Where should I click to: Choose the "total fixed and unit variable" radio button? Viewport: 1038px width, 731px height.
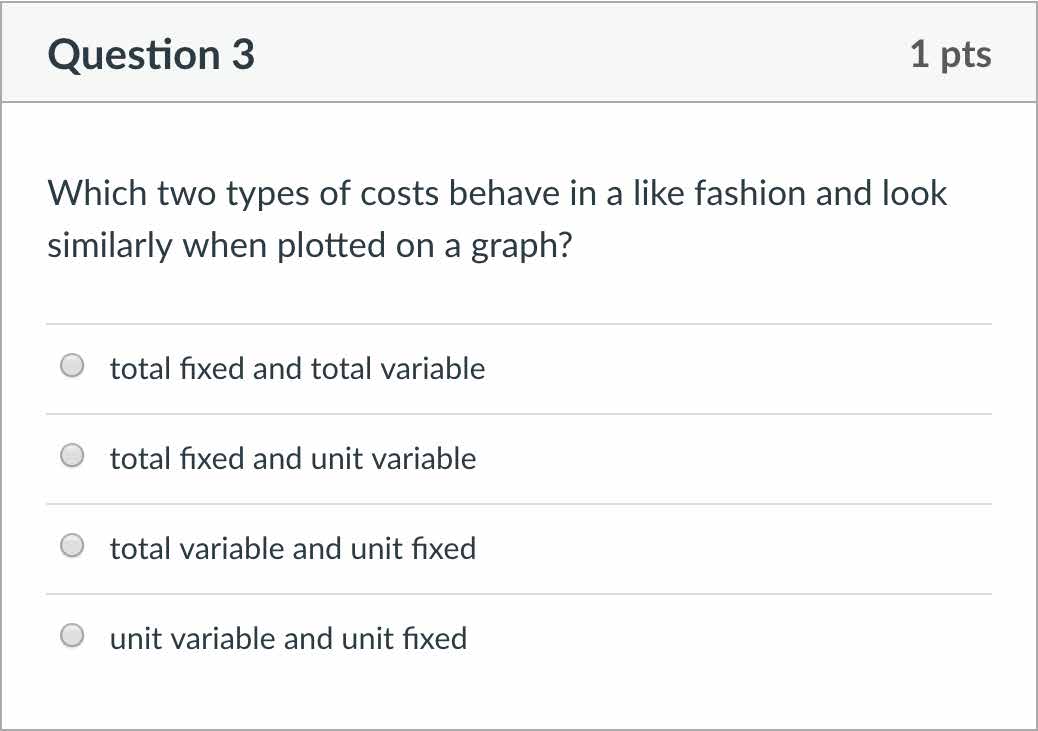tap(72, 457)
